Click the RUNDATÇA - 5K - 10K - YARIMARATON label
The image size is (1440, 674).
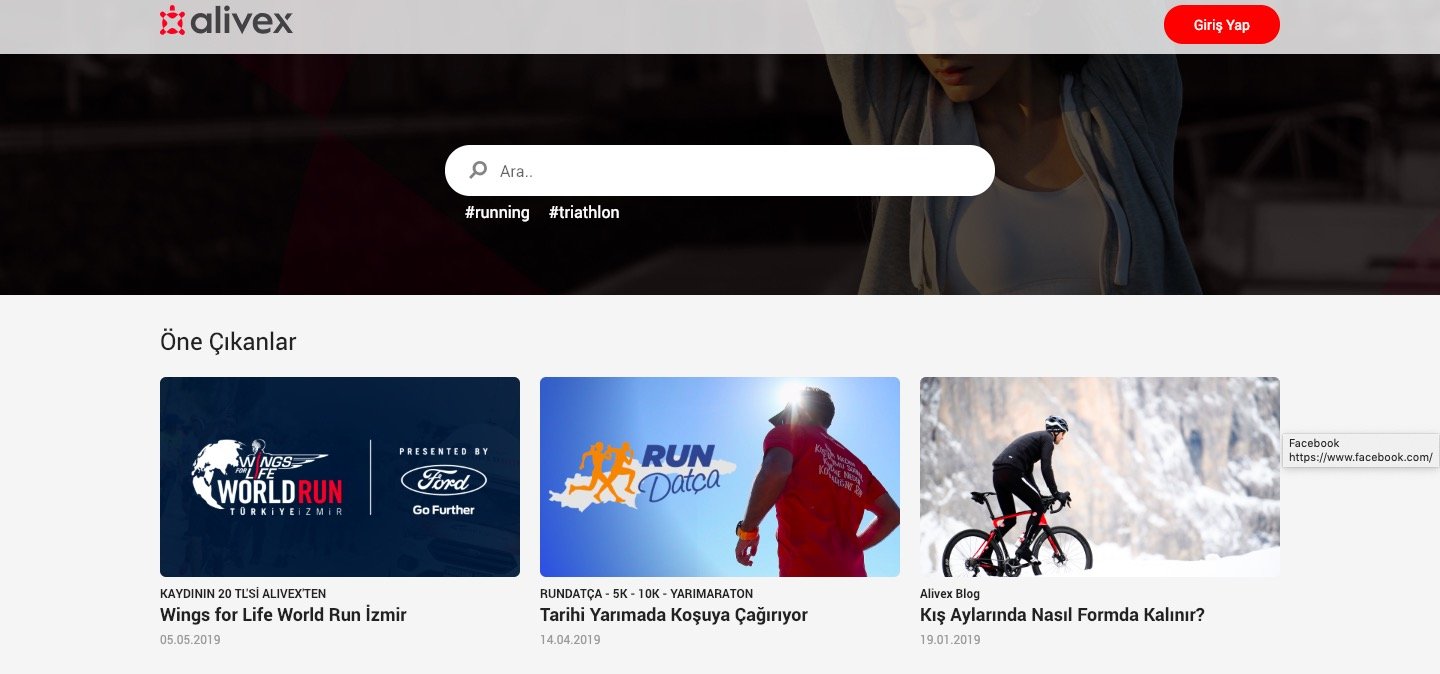pos(646,594)
